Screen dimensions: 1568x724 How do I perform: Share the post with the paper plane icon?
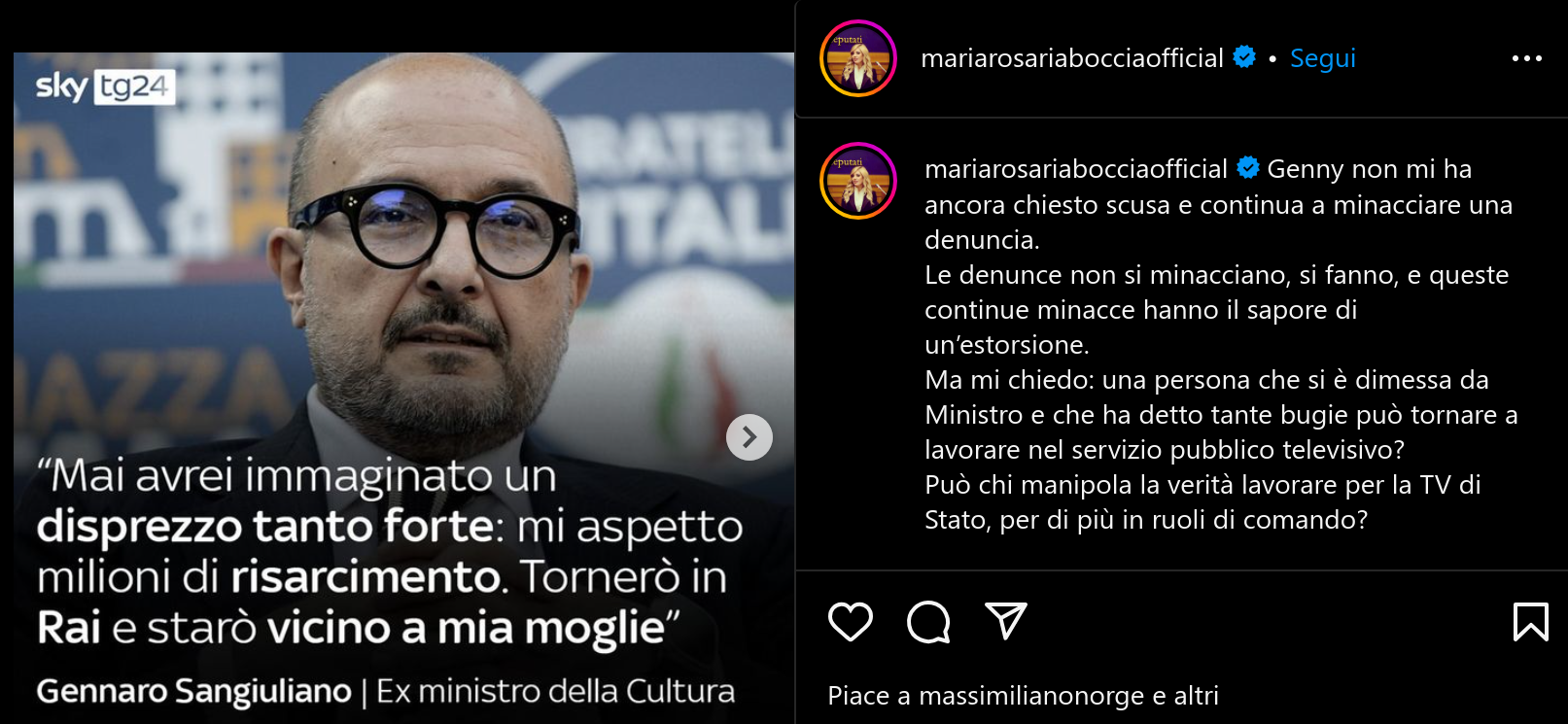(x=1006, y=621)
